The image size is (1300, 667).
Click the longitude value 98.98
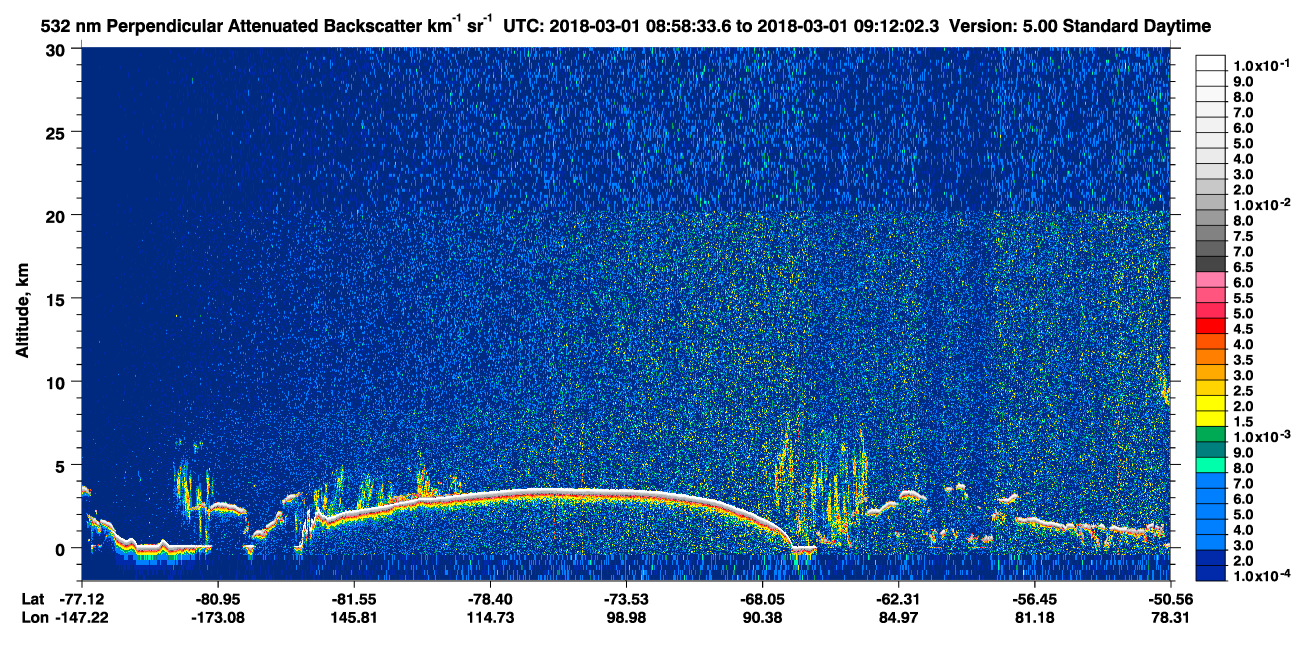(625, 617)
